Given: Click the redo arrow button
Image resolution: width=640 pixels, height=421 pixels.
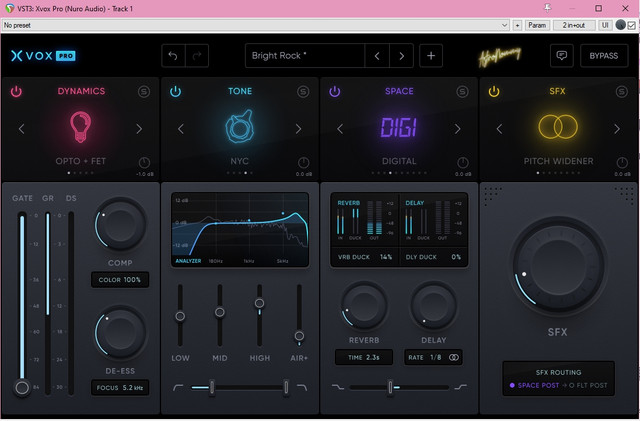Looking at the screenshot, I should 197,56.
